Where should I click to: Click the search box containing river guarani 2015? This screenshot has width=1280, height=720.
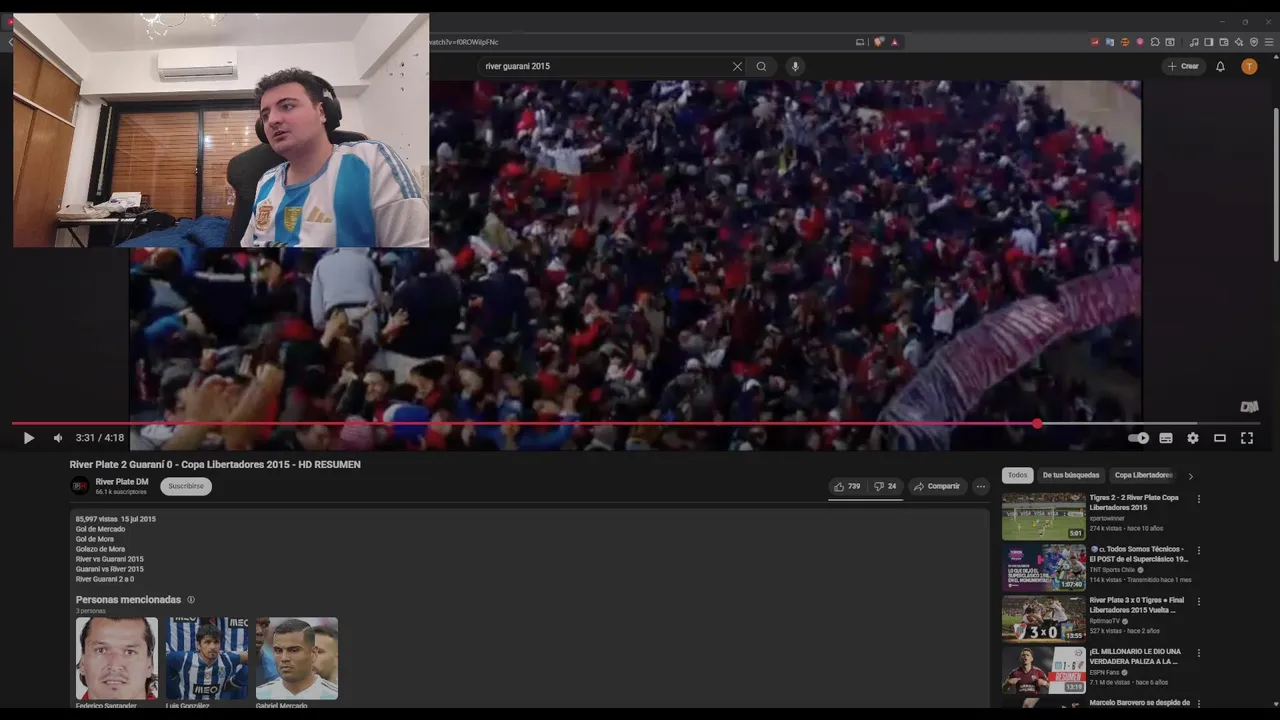click(605, 66)
